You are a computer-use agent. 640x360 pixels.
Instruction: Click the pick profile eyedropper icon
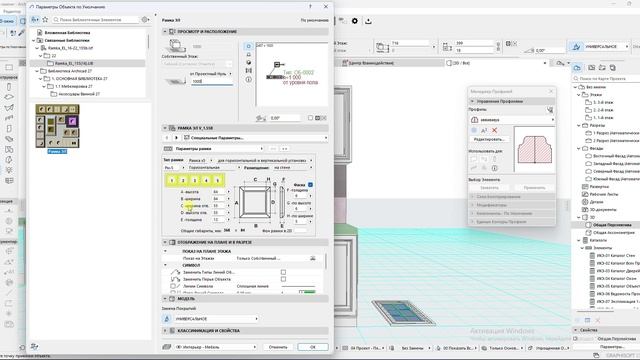[550, 110]
